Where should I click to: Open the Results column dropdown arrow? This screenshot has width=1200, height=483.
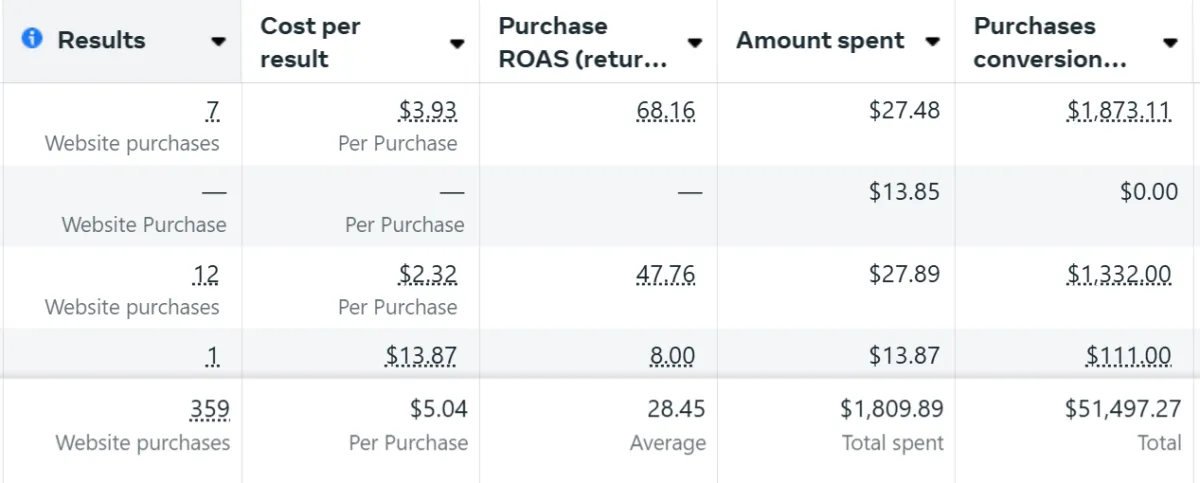(218, 42)
